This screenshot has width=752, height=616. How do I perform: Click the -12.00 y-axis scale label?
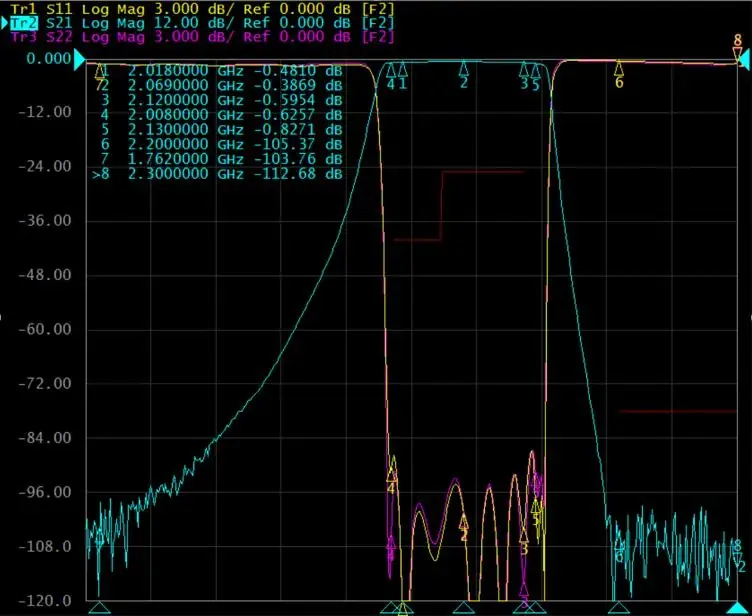(44, 112)
